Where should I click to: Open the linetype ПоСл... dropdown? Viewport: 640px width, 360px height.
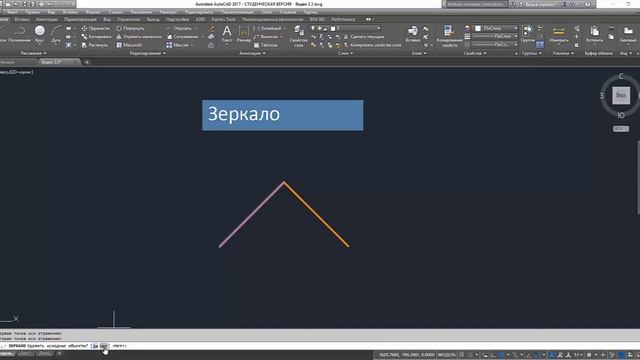pyautogui.click(x=495, y=44)
